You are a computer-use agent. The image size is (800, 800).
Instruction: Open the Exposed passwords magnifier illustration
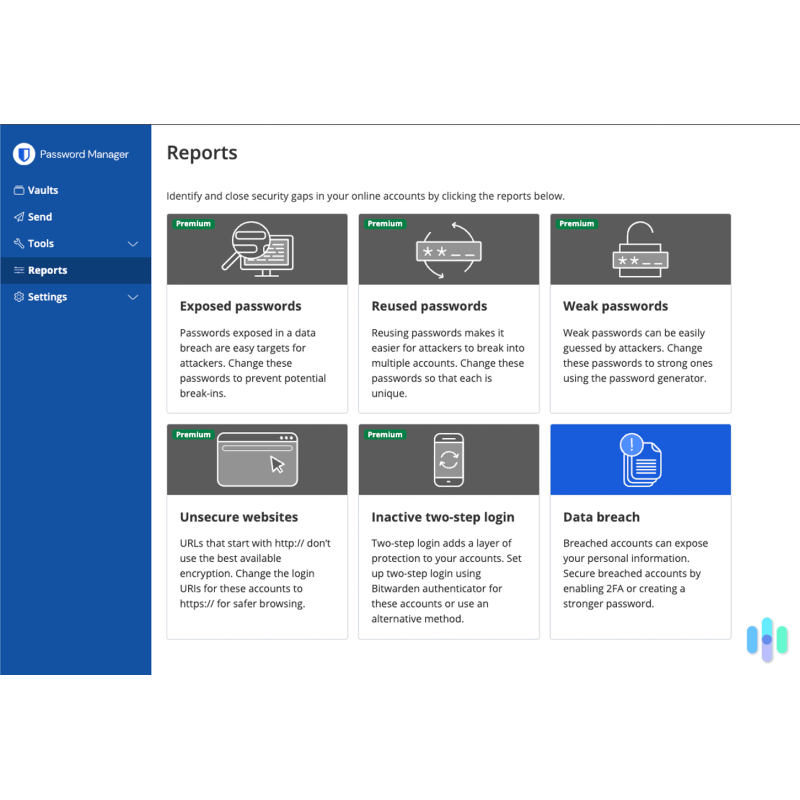coord(257,249)
